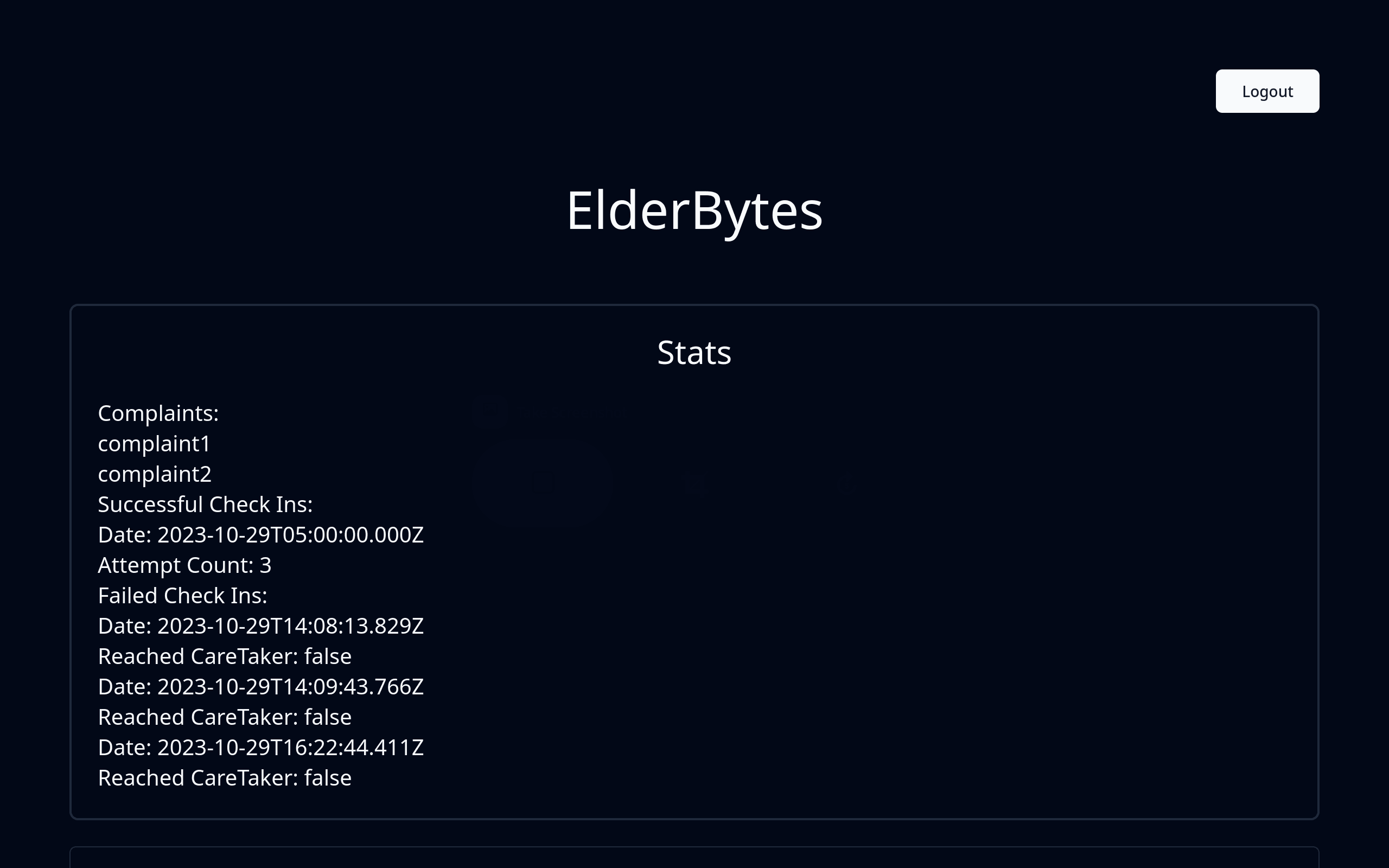
Task: Select the complaint1 entry
Action: point(155,444)
